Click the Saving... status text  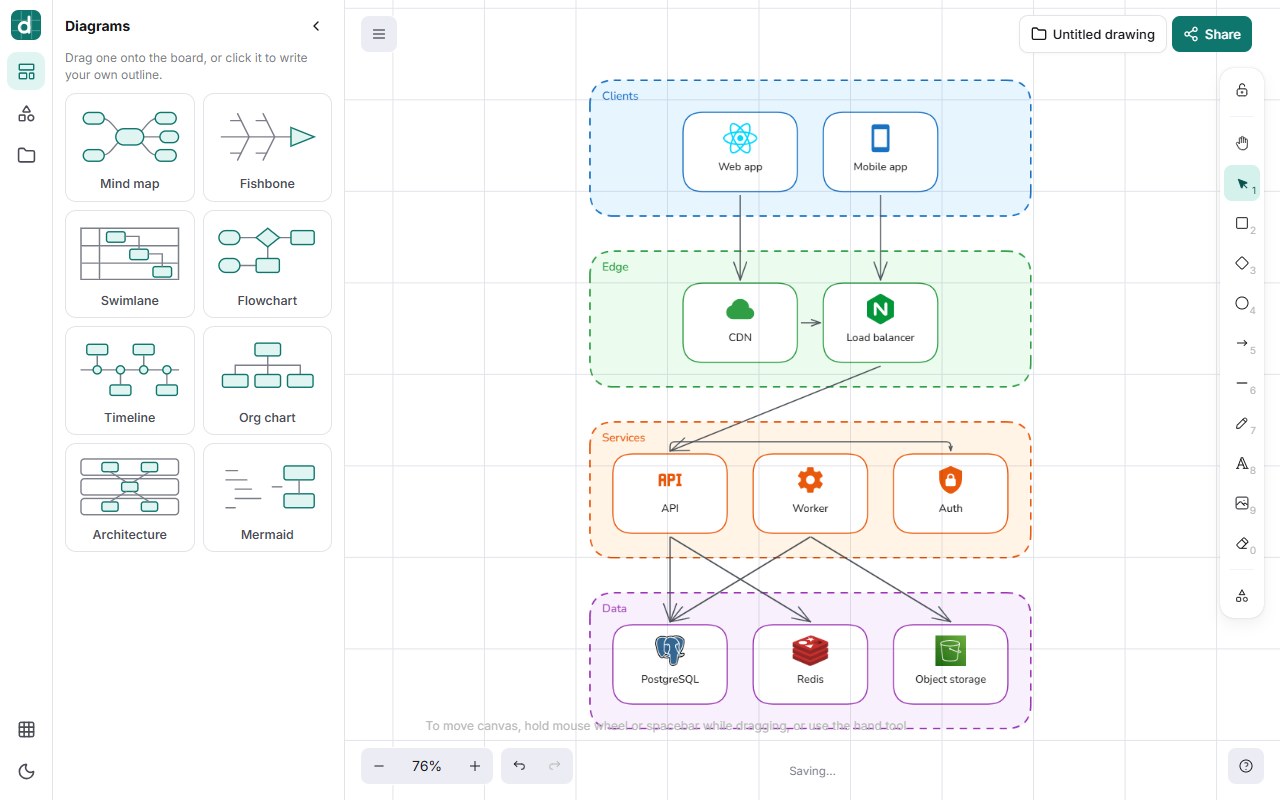(812, 771)
